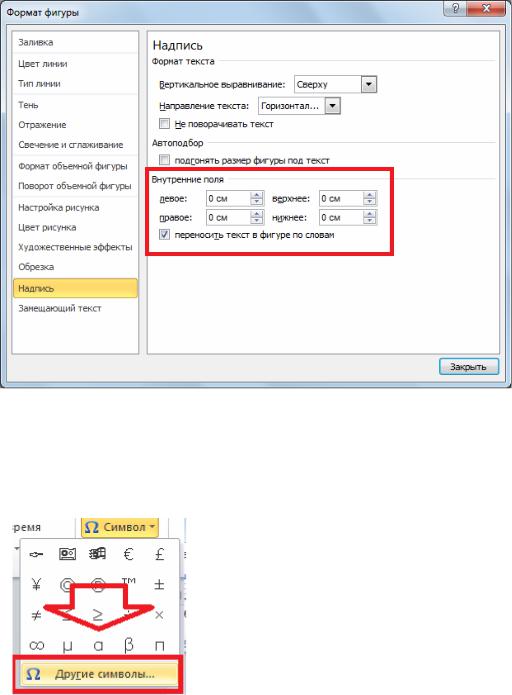Select the 'Обрезка' category
512x695 pixels.
(75, 267)
